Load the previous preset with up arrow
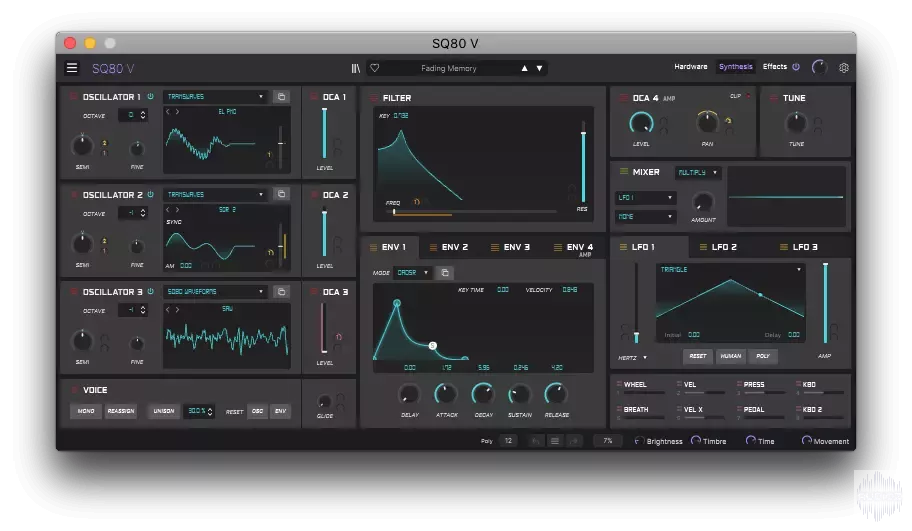912x531 pixels. [524, 68]
